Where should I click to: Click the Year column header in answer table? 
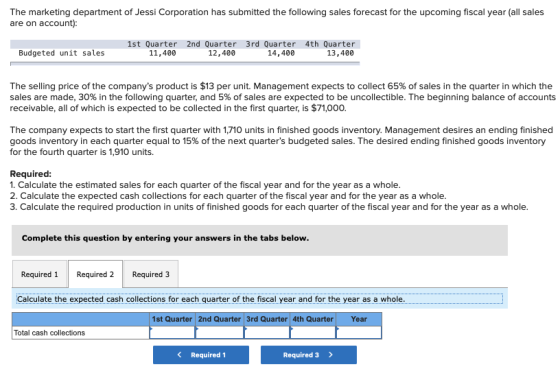[x=359, y=319]
